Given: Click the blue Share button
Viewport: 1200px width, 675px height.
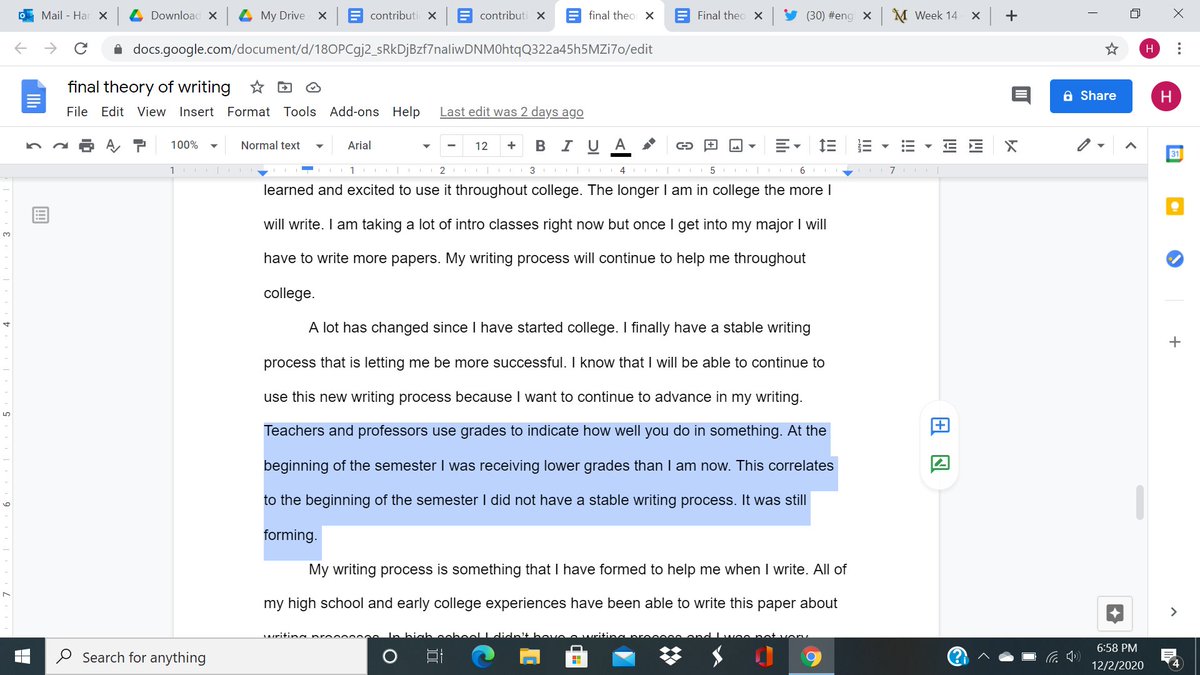Looking at the screenshot, I should point(1090,96).
